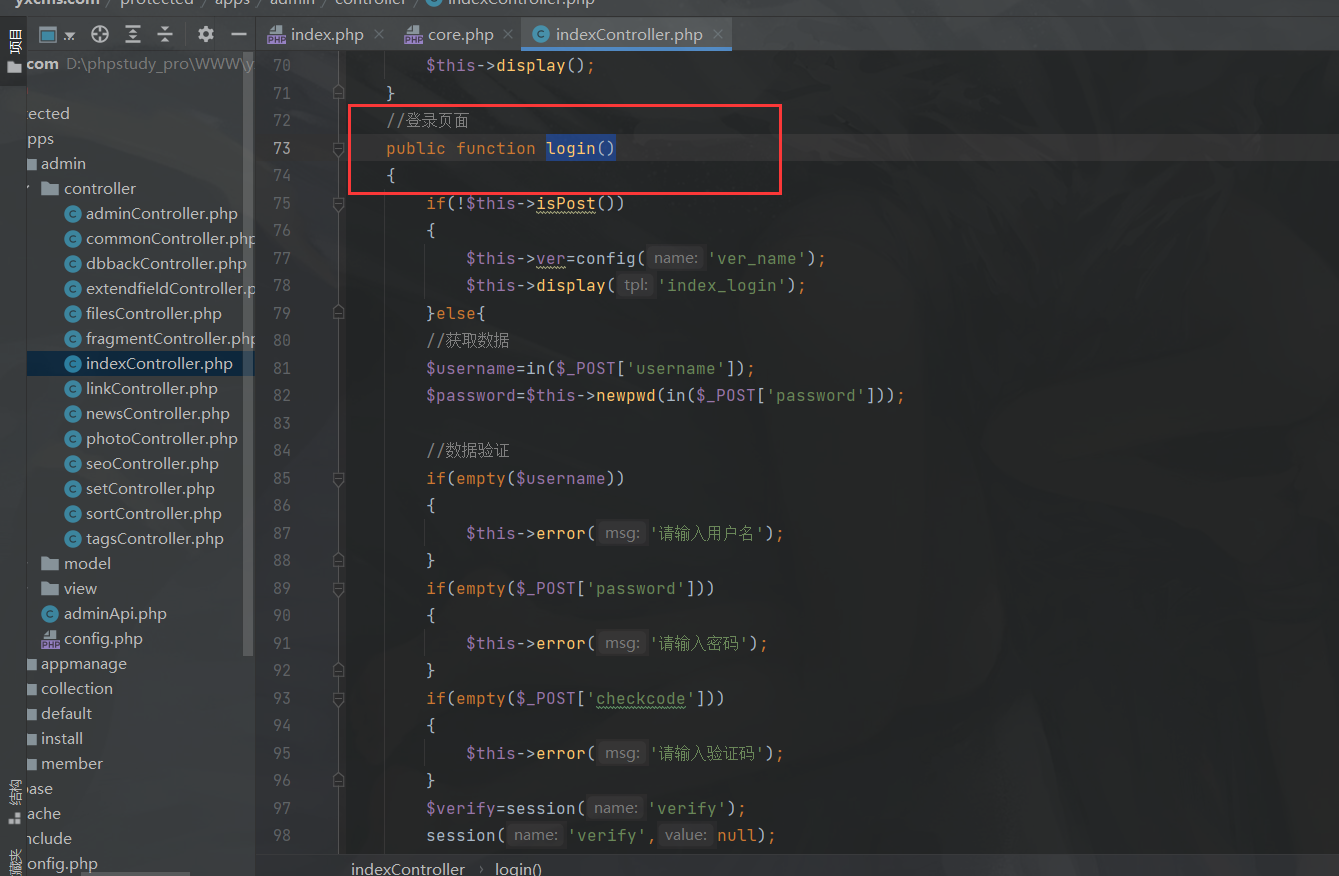This screenshot has width=1339, height=876.
Task: Open setController.php from the project tree
Action: 150,488
